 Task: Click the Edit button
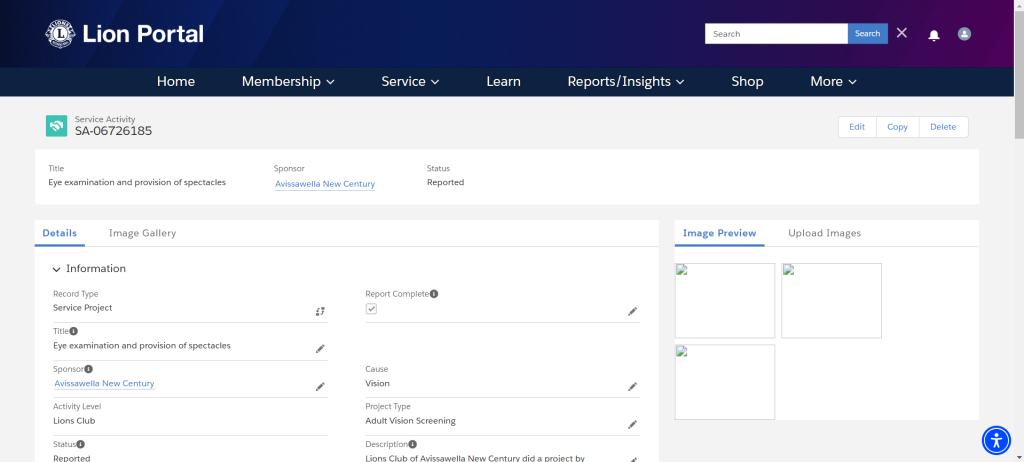(857, 127)
